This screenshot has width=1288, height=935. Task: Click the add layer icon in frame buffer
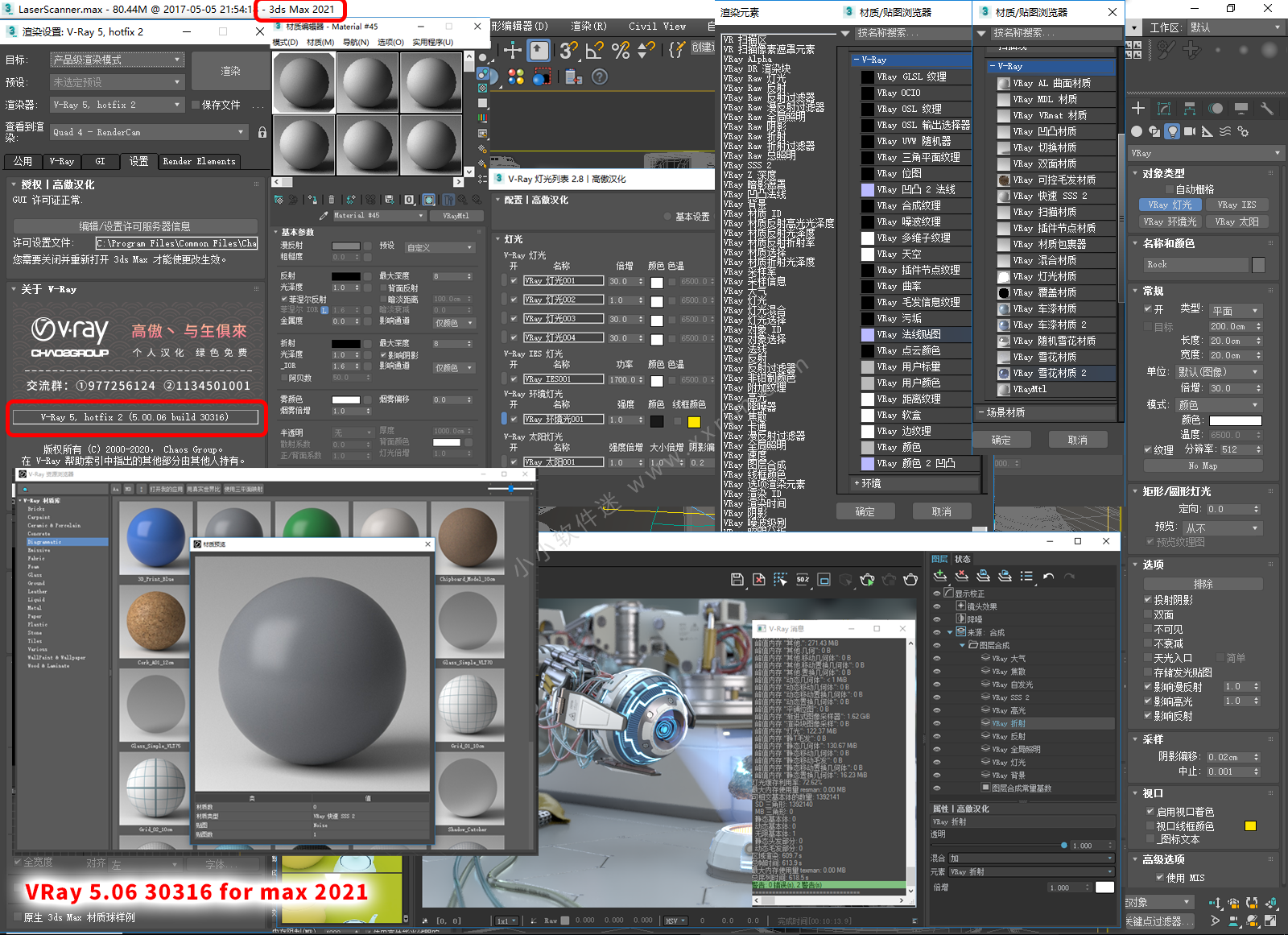click(939, 576)
